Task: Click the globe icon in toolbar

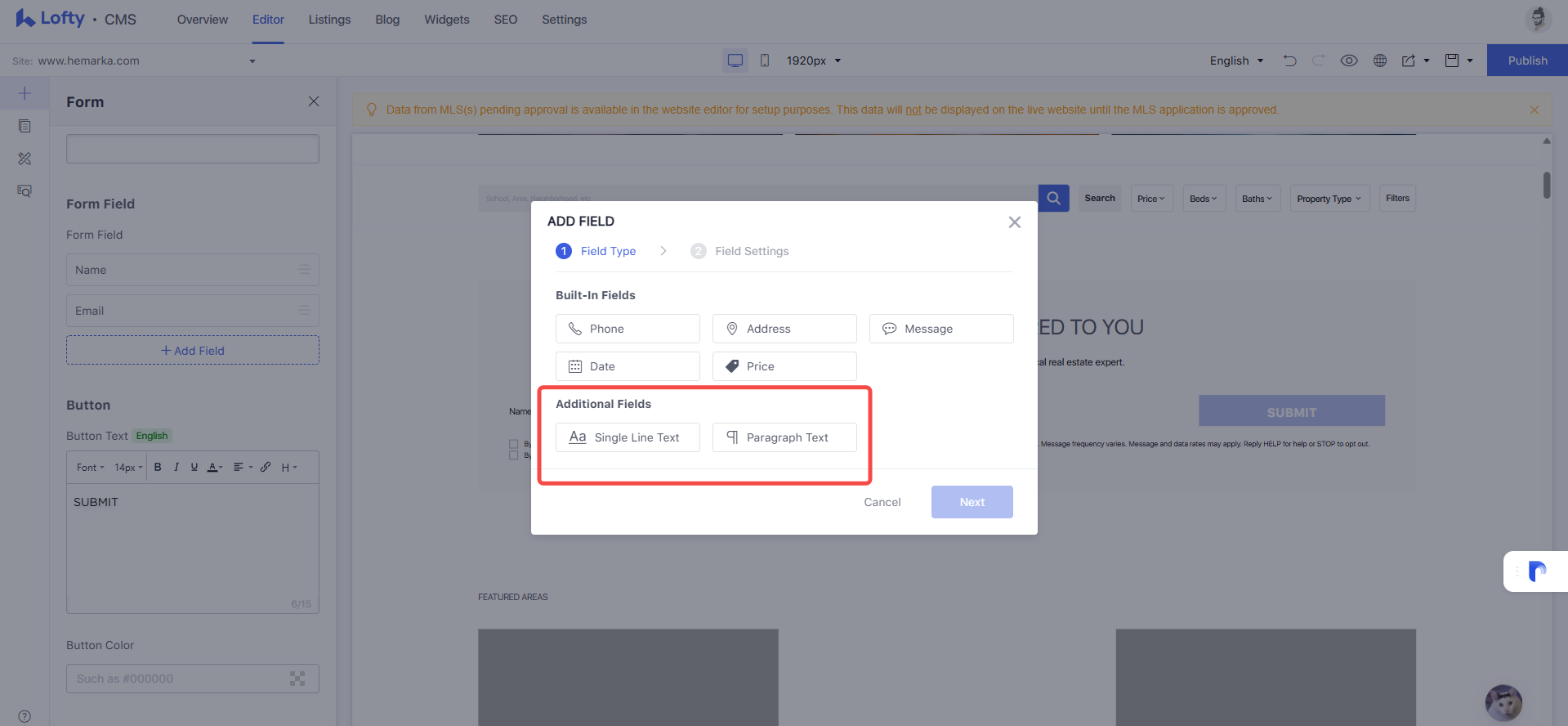Action: pos(1380,60)
